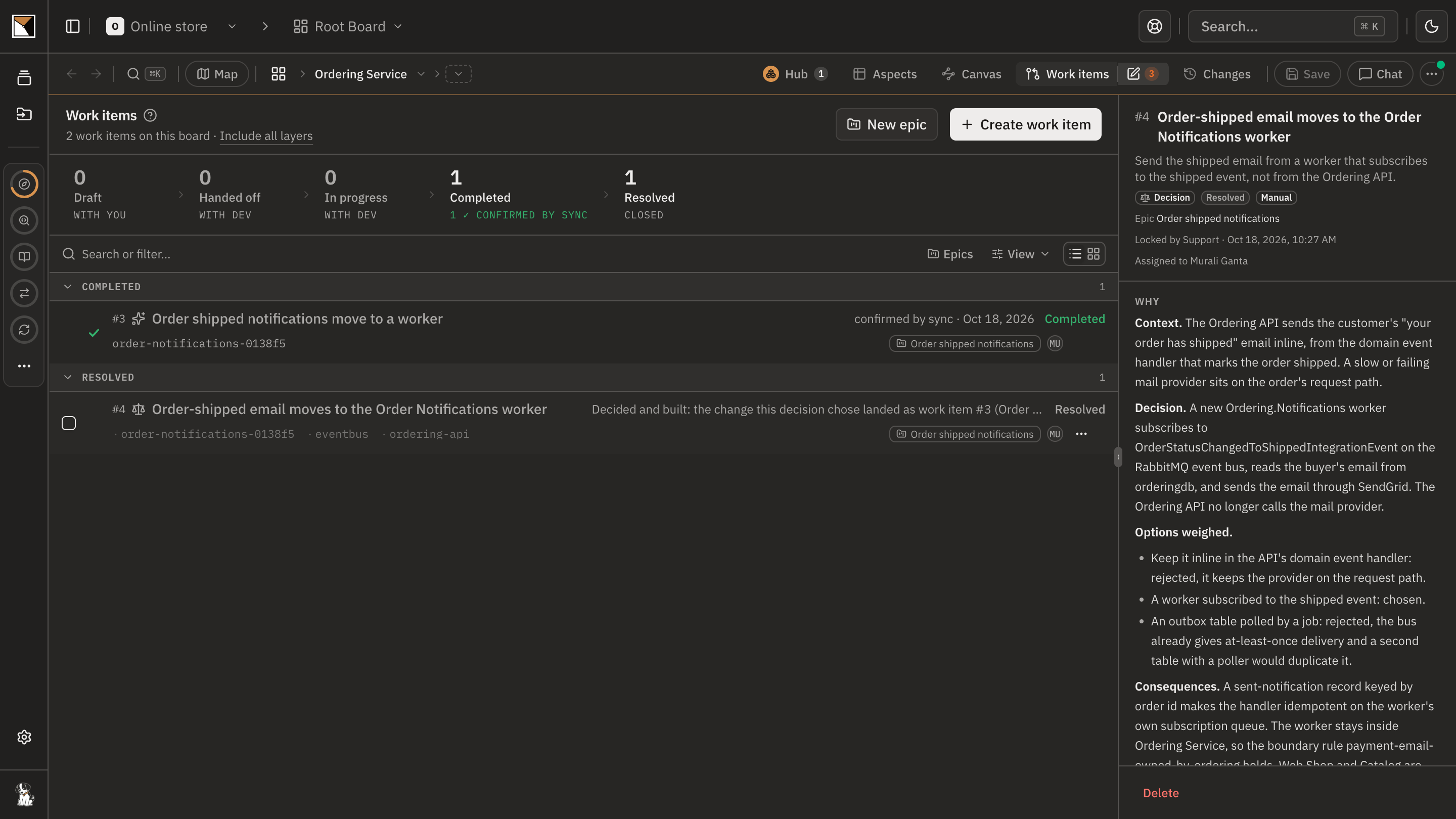Click the work items help question icon

150,115
